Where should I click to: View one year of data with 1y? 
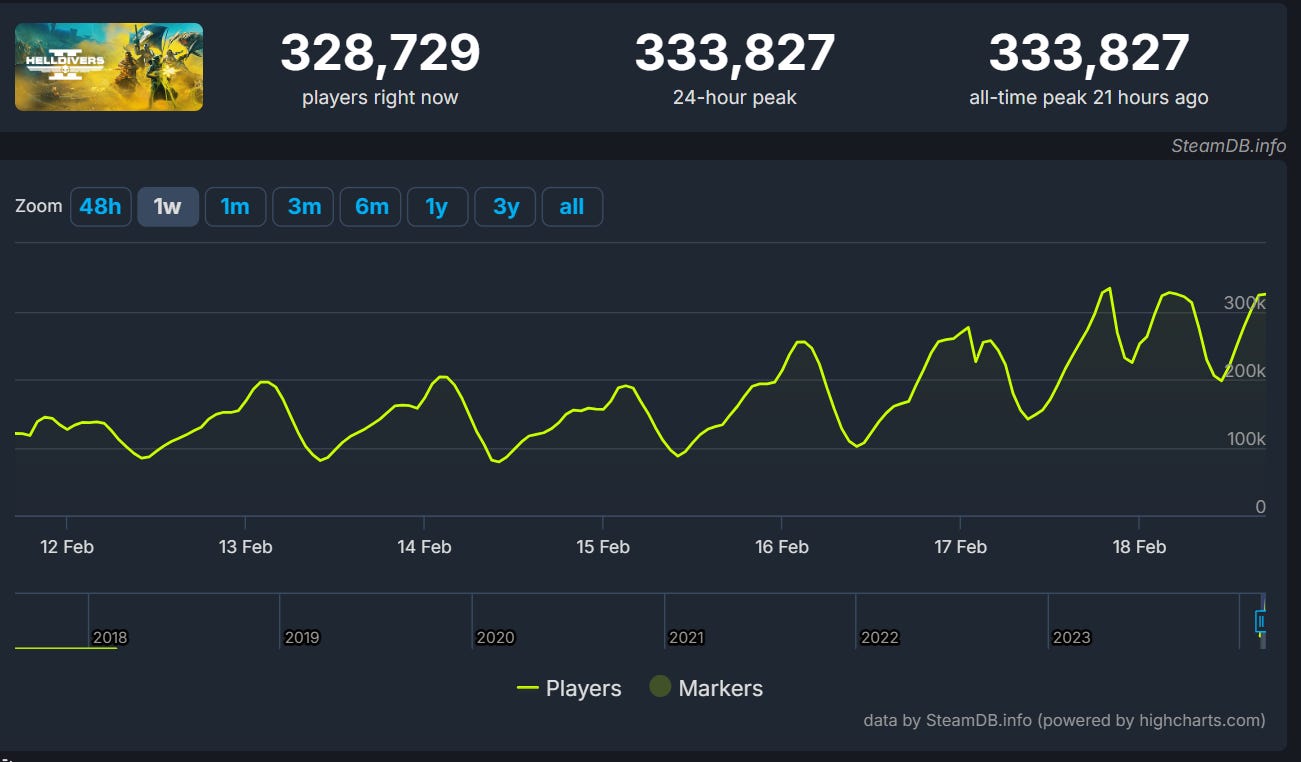click(437, 206)
